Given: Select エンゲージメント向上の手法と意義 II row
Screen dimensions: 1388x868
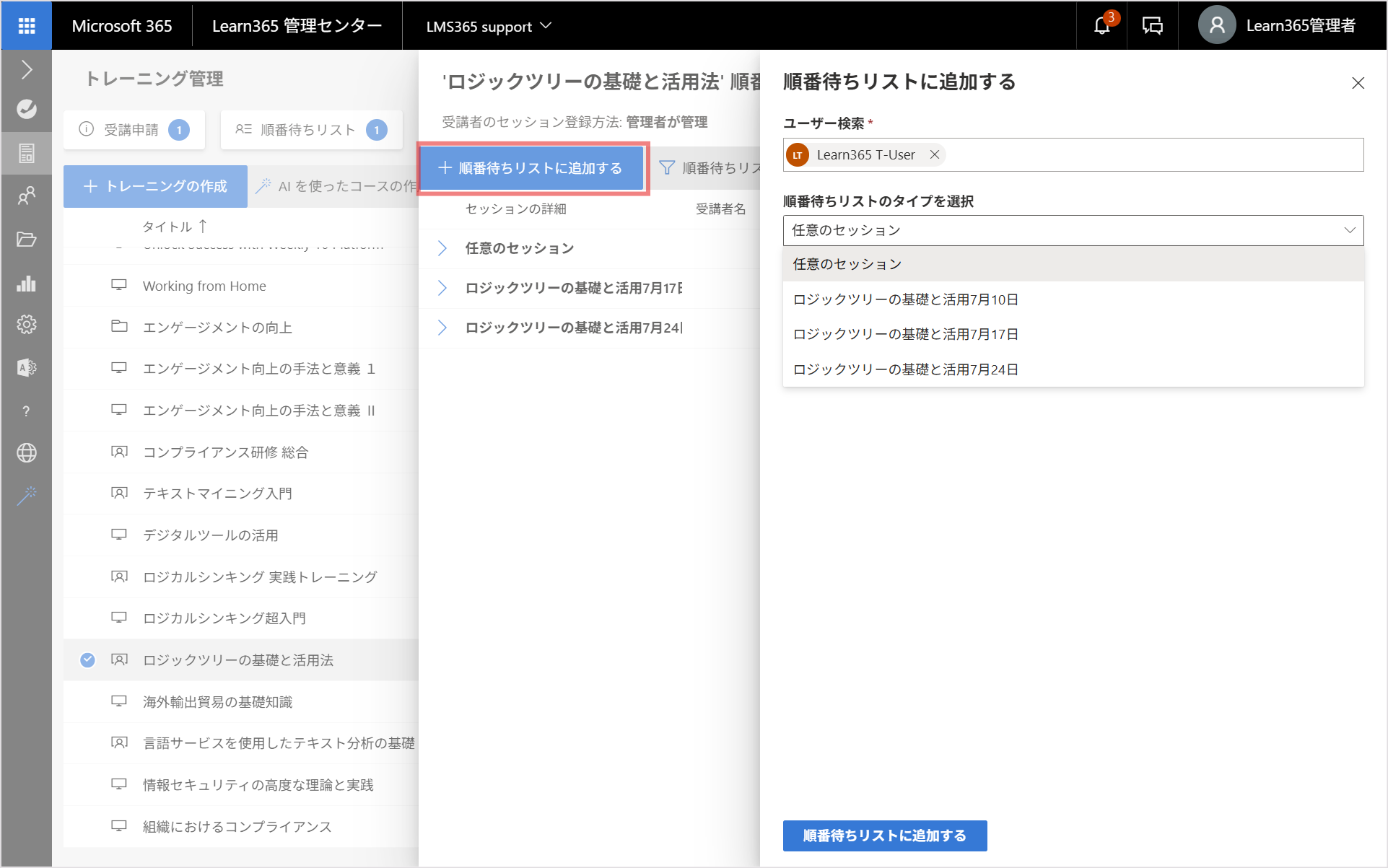Looking at the screenshot, I should click(241, 411).
